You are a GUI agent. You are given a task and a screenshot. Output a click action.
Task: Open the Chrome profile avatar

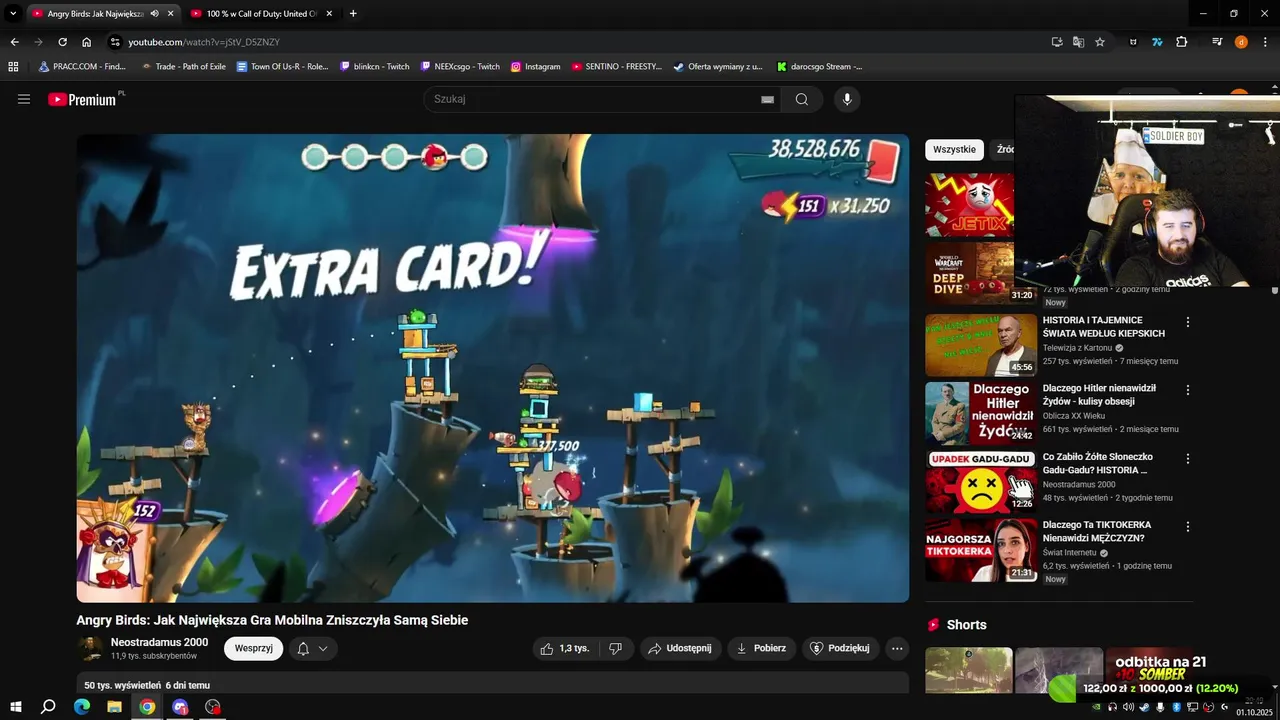click(x=1241, y=42)
